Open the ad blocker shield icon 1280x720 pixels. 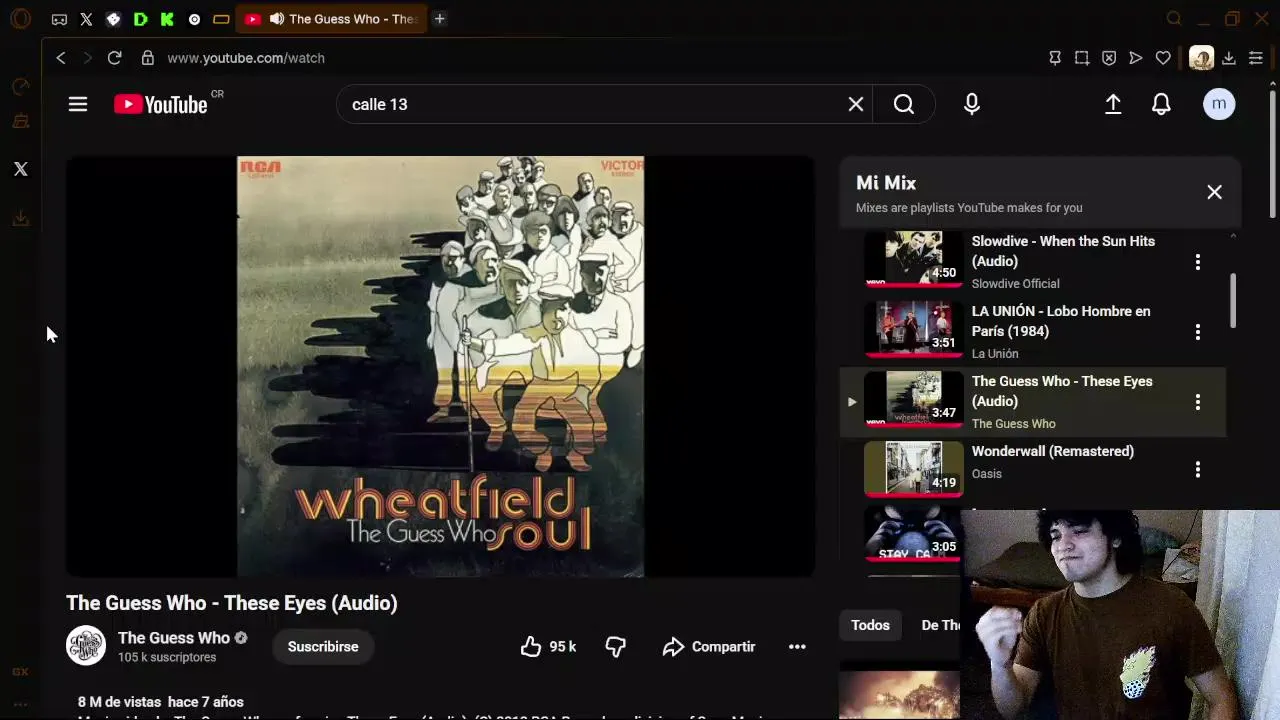click(x=1109, y=58)
